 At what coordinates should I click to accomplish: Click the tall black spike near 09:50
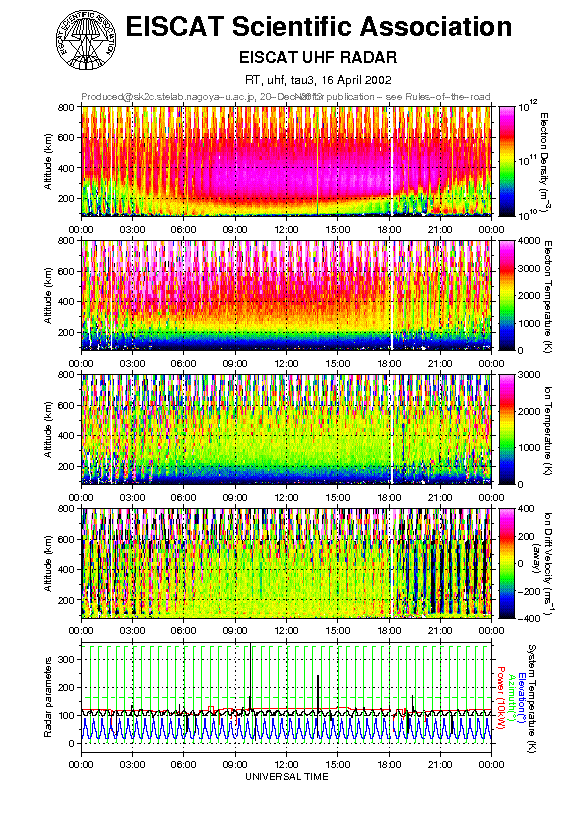click(x=251, y=675)
